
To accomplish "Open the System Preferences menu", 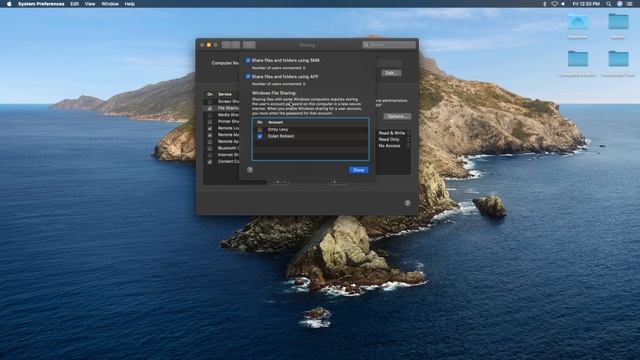I will point(41,4).
